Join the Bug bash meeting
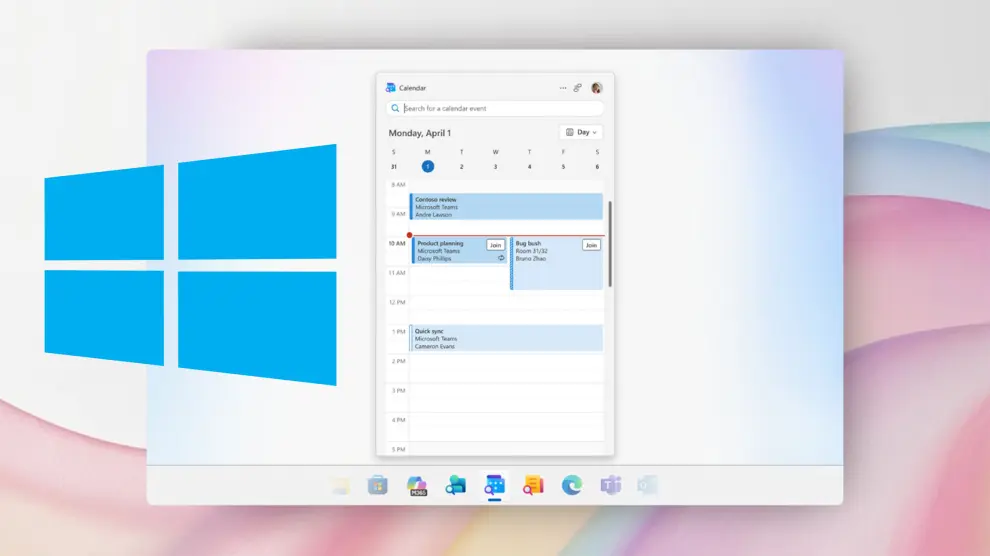990x556 pixels. coord(591,245)
